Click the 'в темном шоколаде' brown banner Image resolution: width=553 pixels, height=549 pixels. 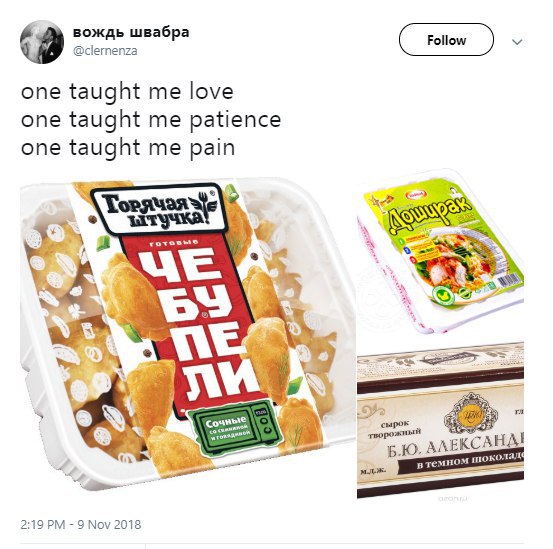click(461, 463)
